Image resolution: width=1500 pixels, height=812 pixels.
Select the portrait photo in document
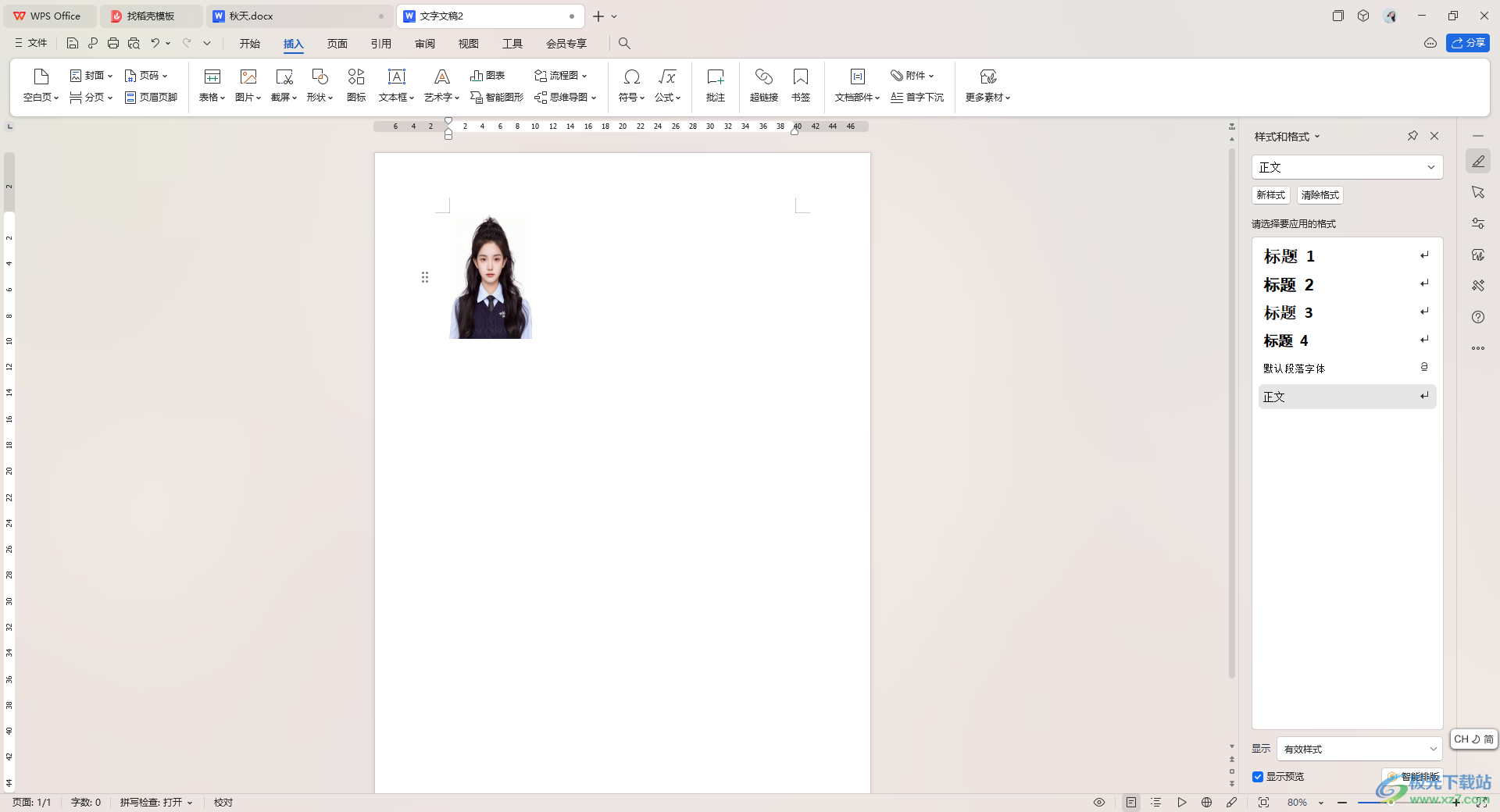click(x=491, y=277)
